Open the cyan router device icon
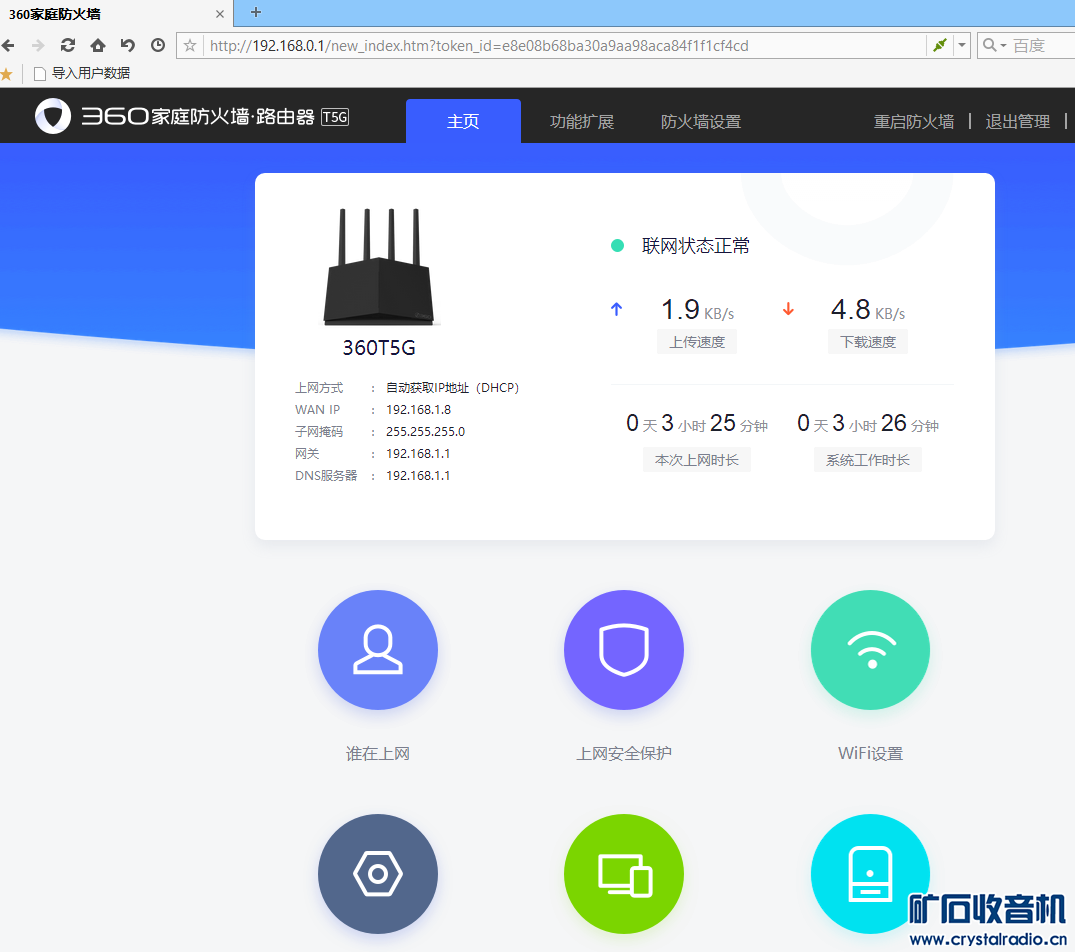This screenshot has height=952, width=1075. [871, 874]
